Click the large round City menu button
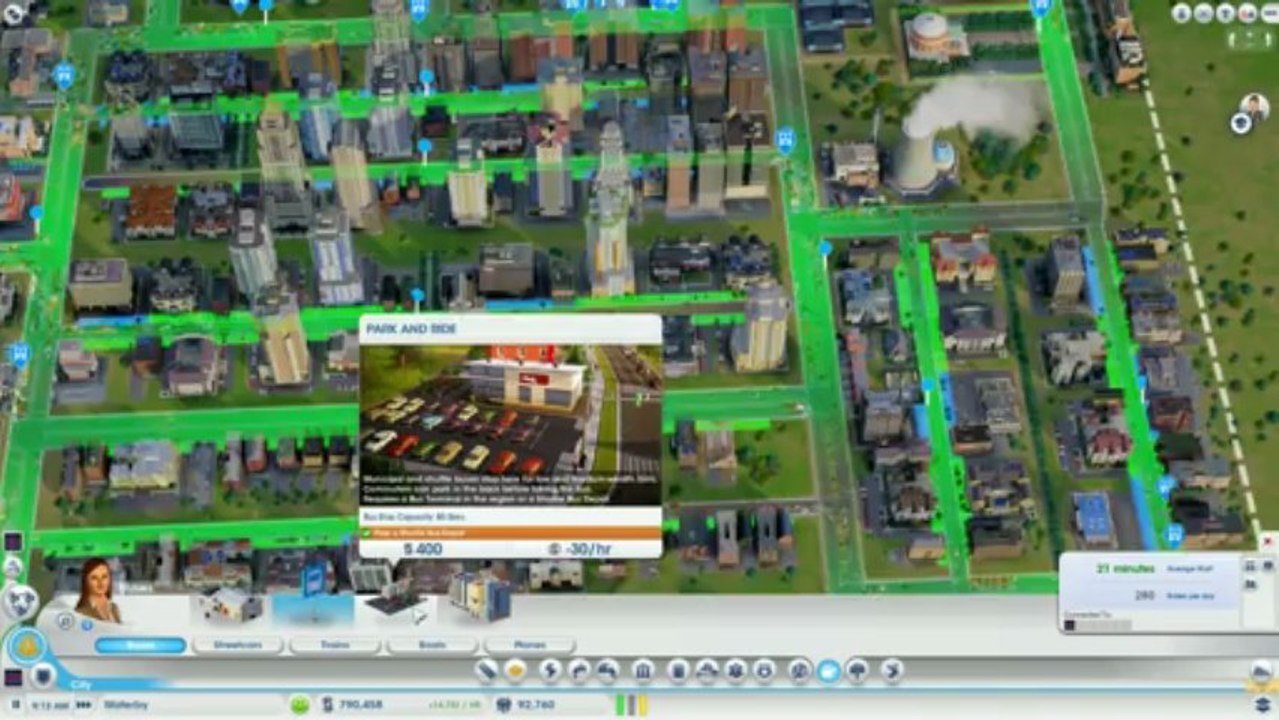This screenshot has height=720, width=1279. [27, 646]
